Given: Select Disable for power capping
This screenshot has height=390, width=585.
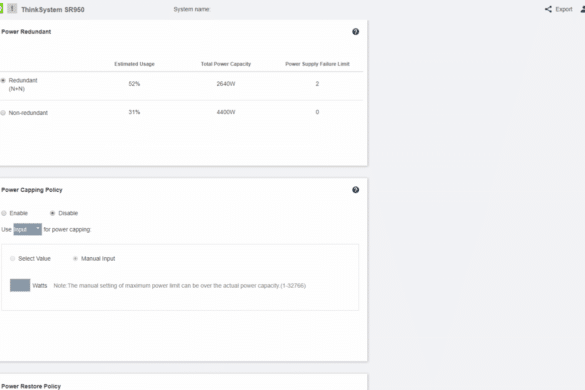Looking at the screenshot, I should pyautogui.click(x=53, y=213).
